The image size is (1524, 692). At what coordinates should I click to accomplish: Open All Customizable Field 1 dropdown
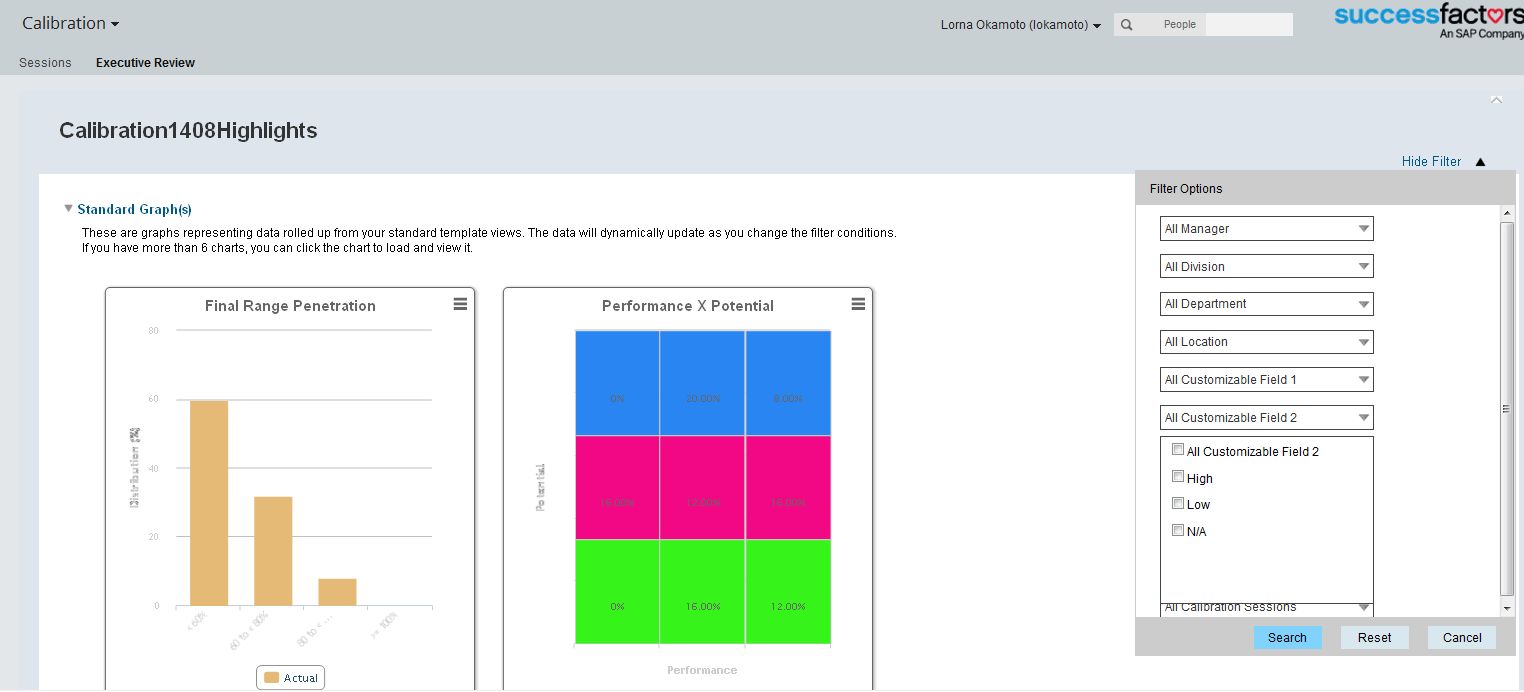click(1266, 380)
